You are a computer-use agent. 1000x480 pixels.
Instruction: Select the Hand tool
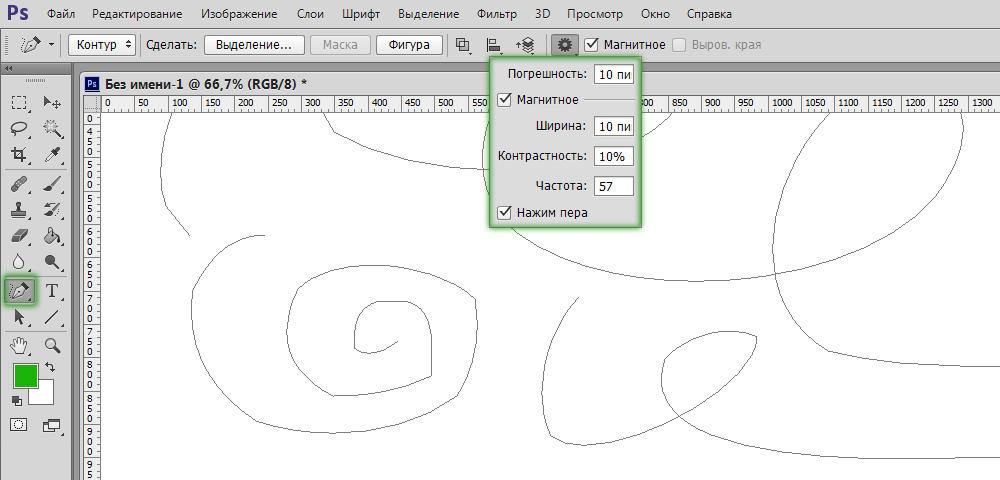click(x=20, y=346)
